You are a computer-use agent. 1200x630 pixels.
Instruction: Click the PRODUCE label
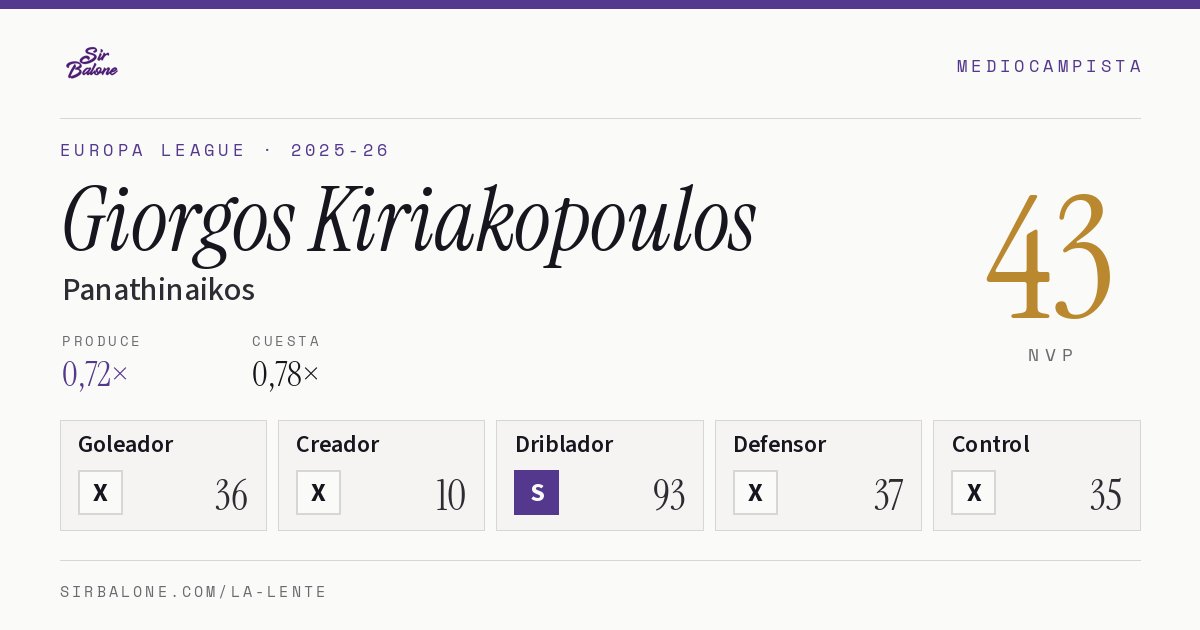click(102, 341)
